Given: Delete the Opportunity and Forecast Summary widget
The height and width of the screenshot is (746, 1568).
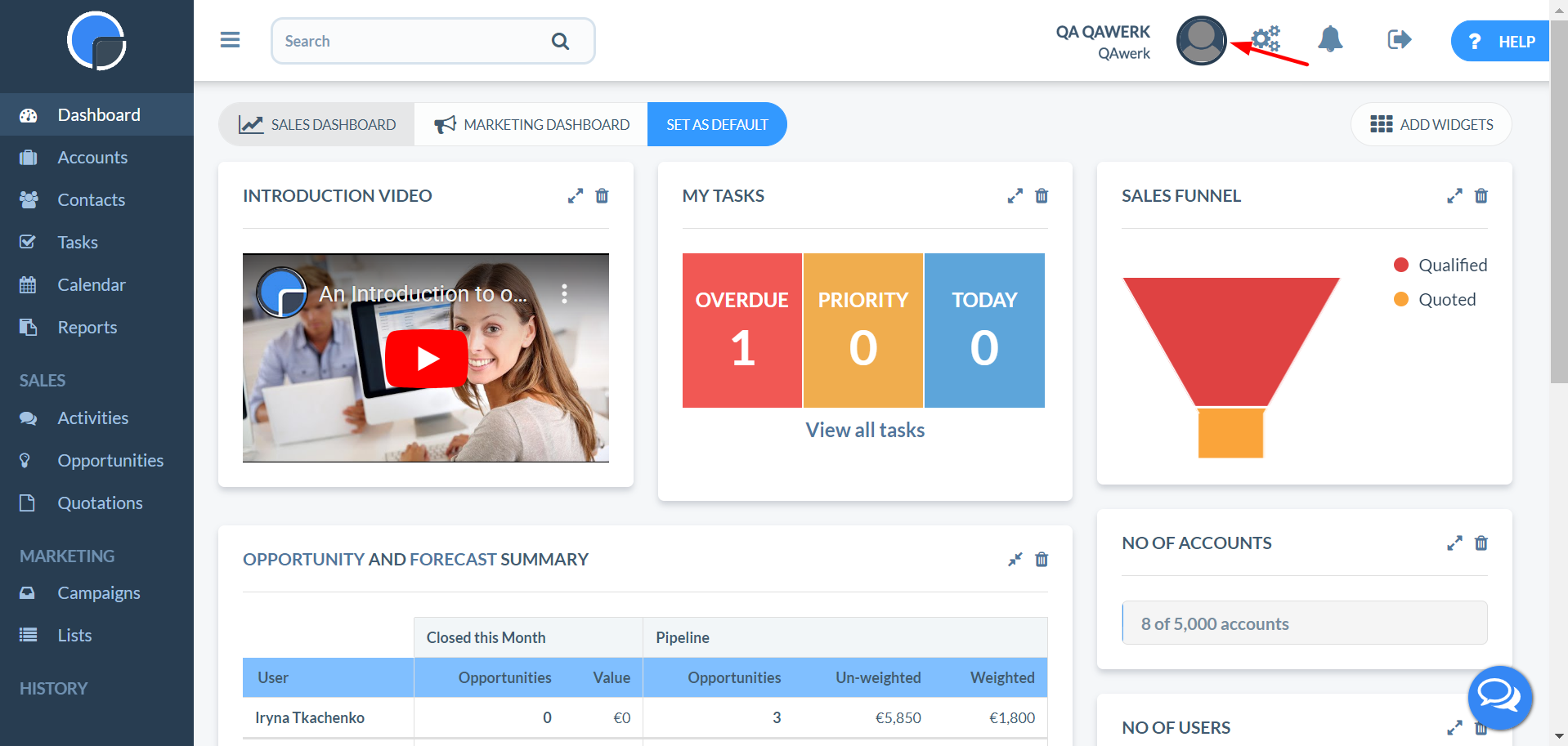Looking at the screenshot, I should coord(1042,560).
